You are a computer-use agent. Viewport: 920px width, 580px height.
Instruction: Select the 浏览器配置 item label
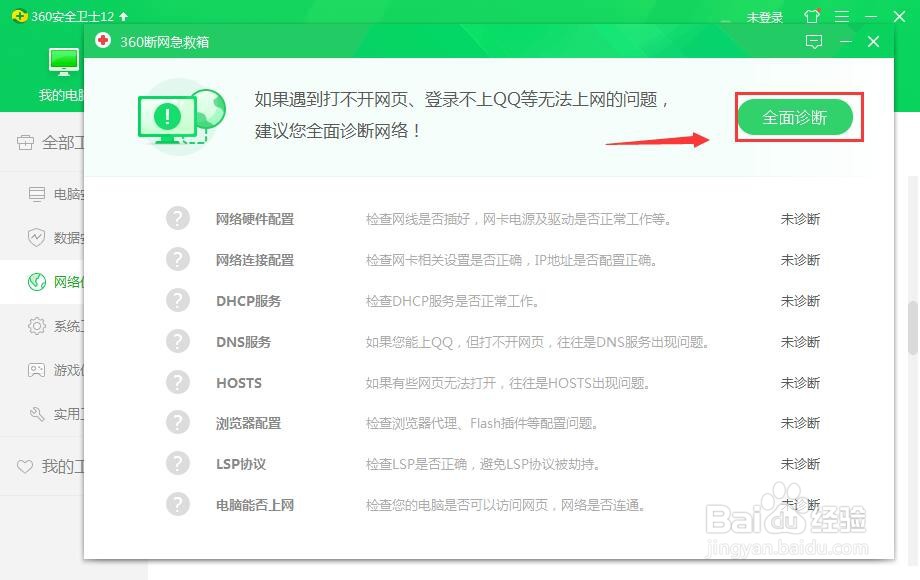click(248, 423)
